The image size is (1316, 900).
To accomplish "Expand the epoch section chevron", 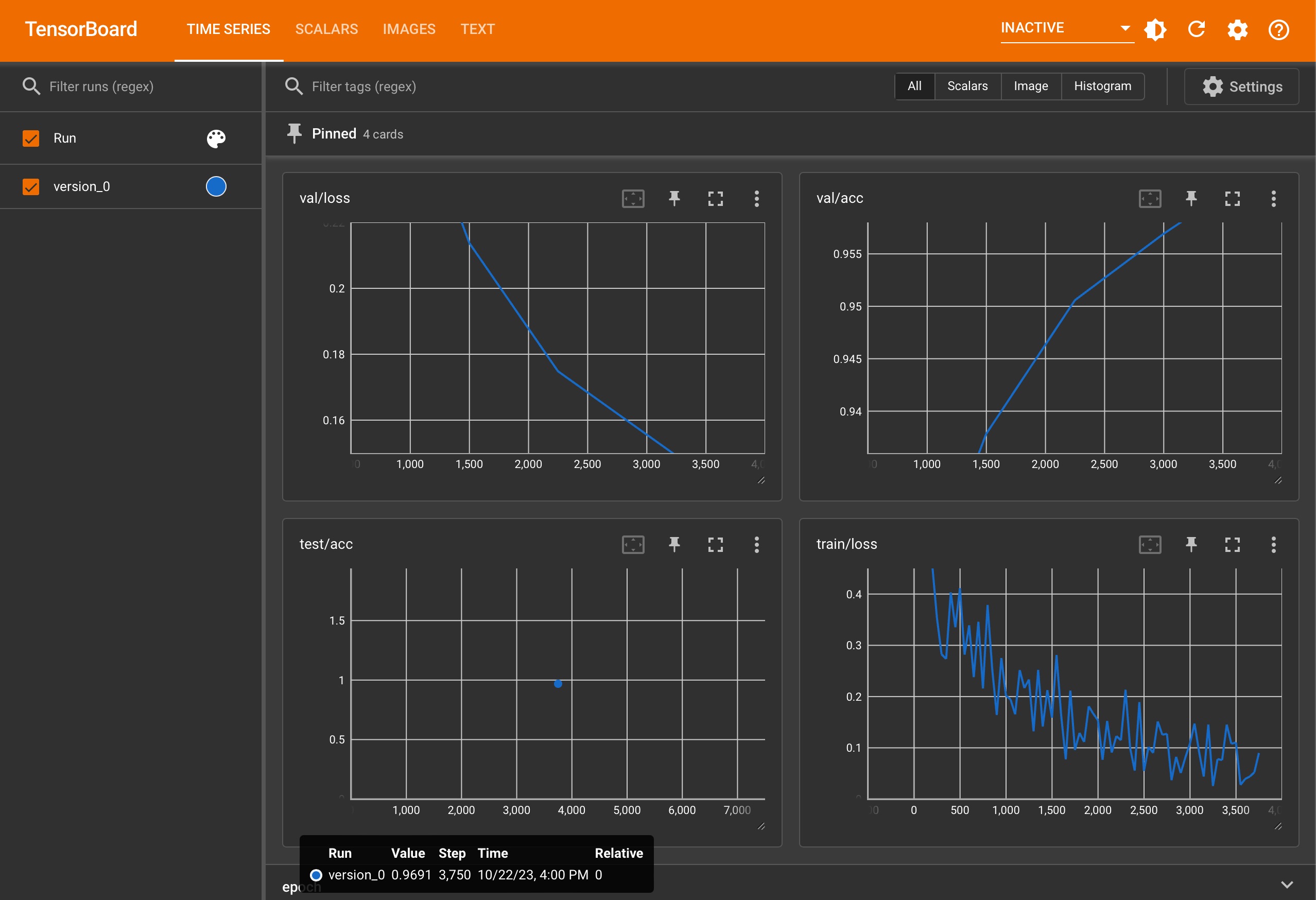I will 1287,885.
